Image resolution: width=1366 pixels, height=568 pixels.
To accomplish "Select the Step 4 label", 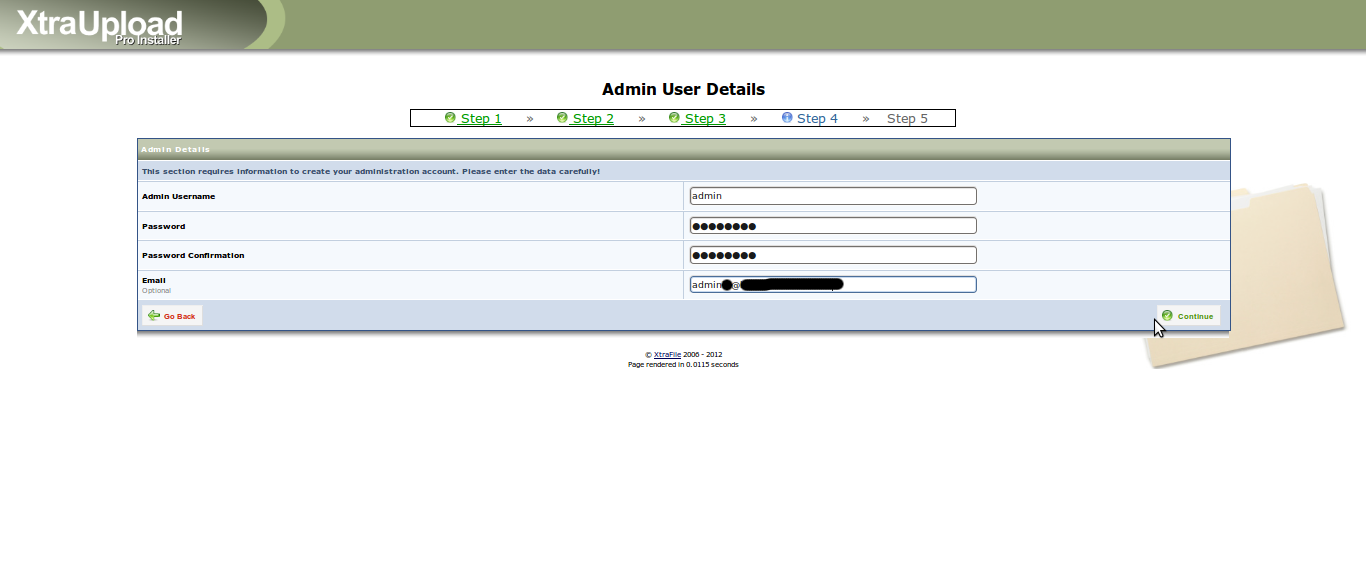I will (817, 118).
